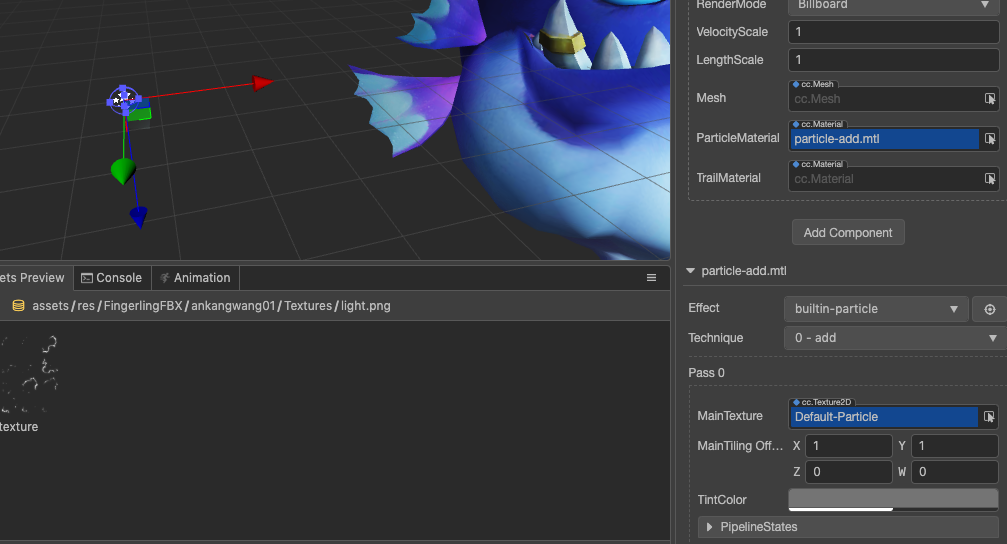Screen dimensions: 1007x544
Task: Click the Add Component button
Action: click(x=848, y=233)
